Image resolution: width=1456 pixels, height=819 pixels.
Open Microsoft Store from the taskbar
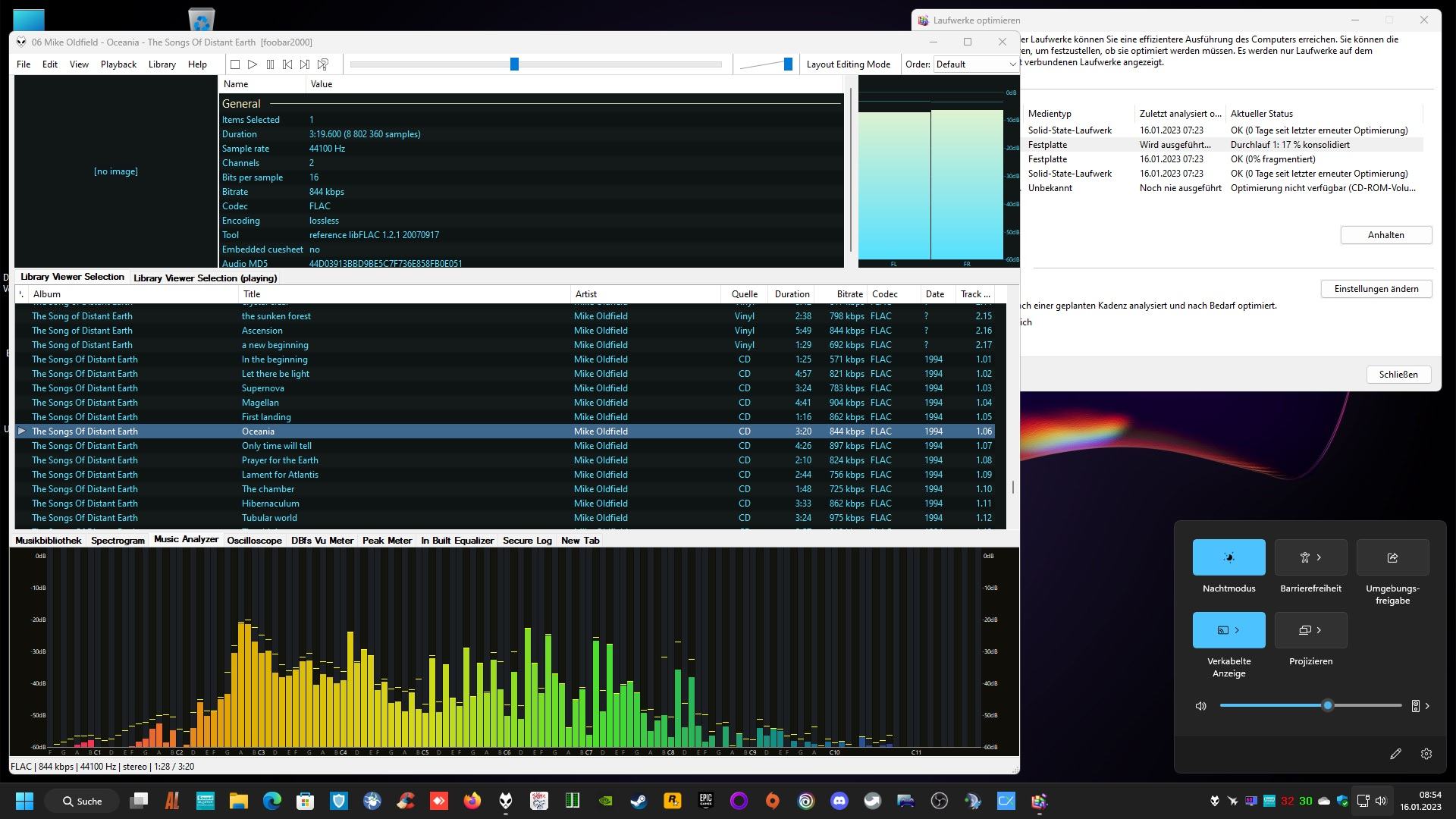click(306, 801)
